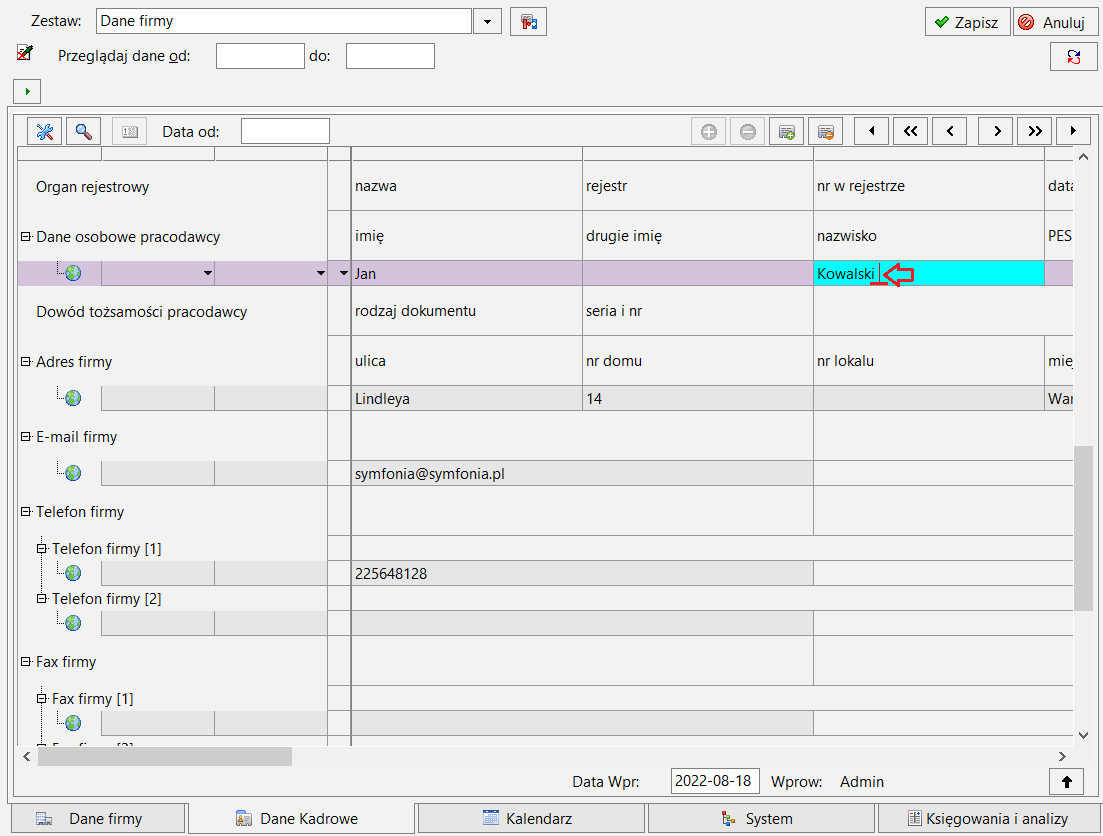The image size is (1103, 836).
Task: Click the round minus icon in grid toolbar
Action: point(748,132)
